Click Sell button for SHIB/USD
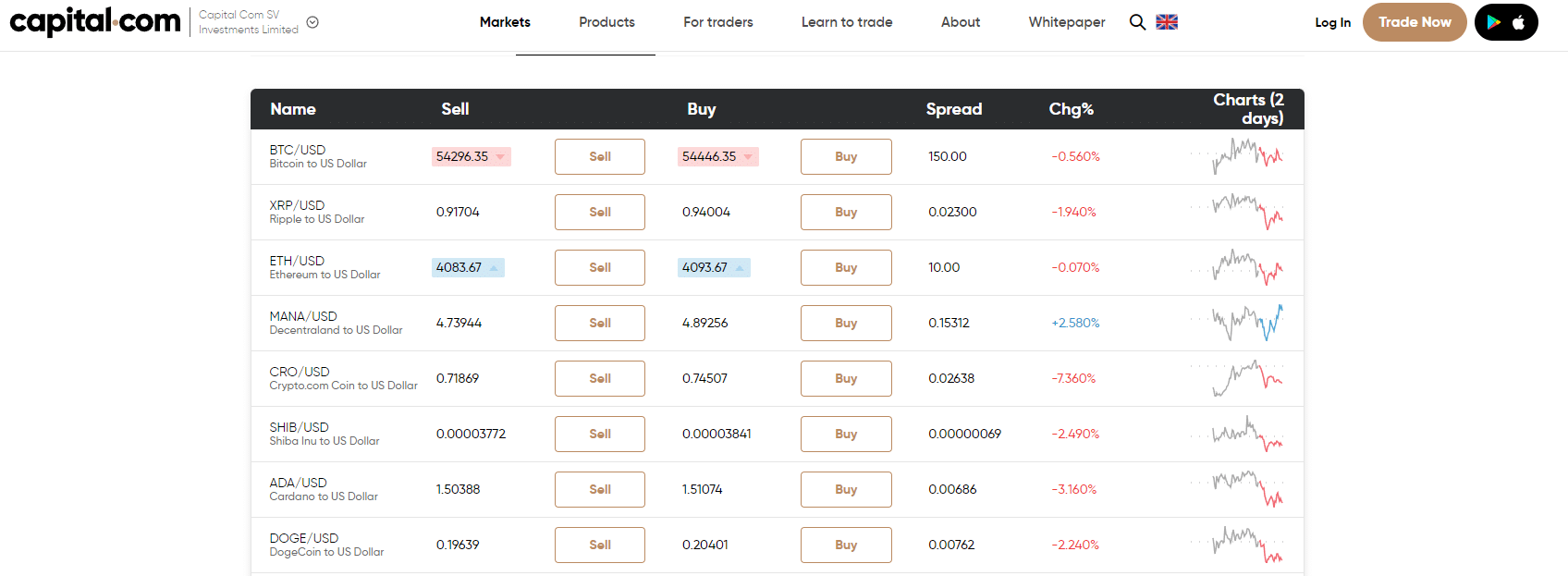1568x576 pixels. coord(600,434)
